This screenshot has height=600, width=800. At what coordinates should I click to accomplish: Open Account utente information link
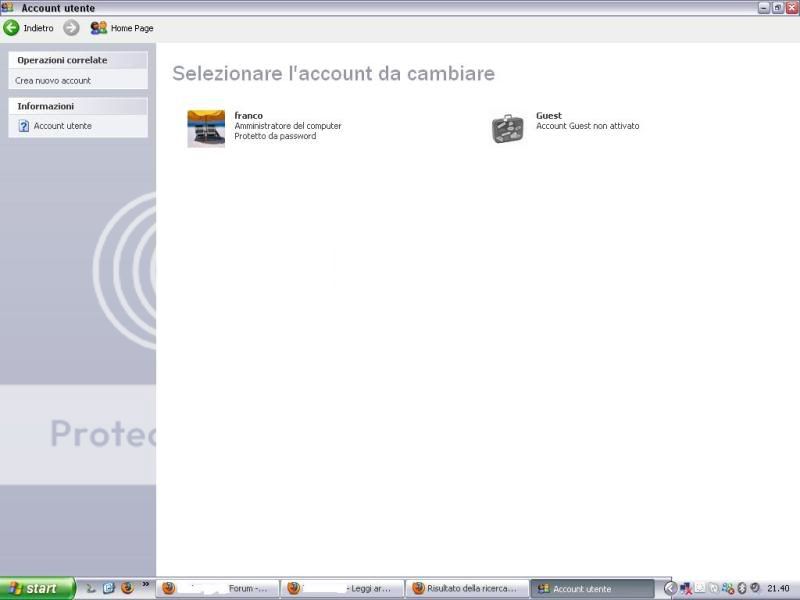[62, 126]
